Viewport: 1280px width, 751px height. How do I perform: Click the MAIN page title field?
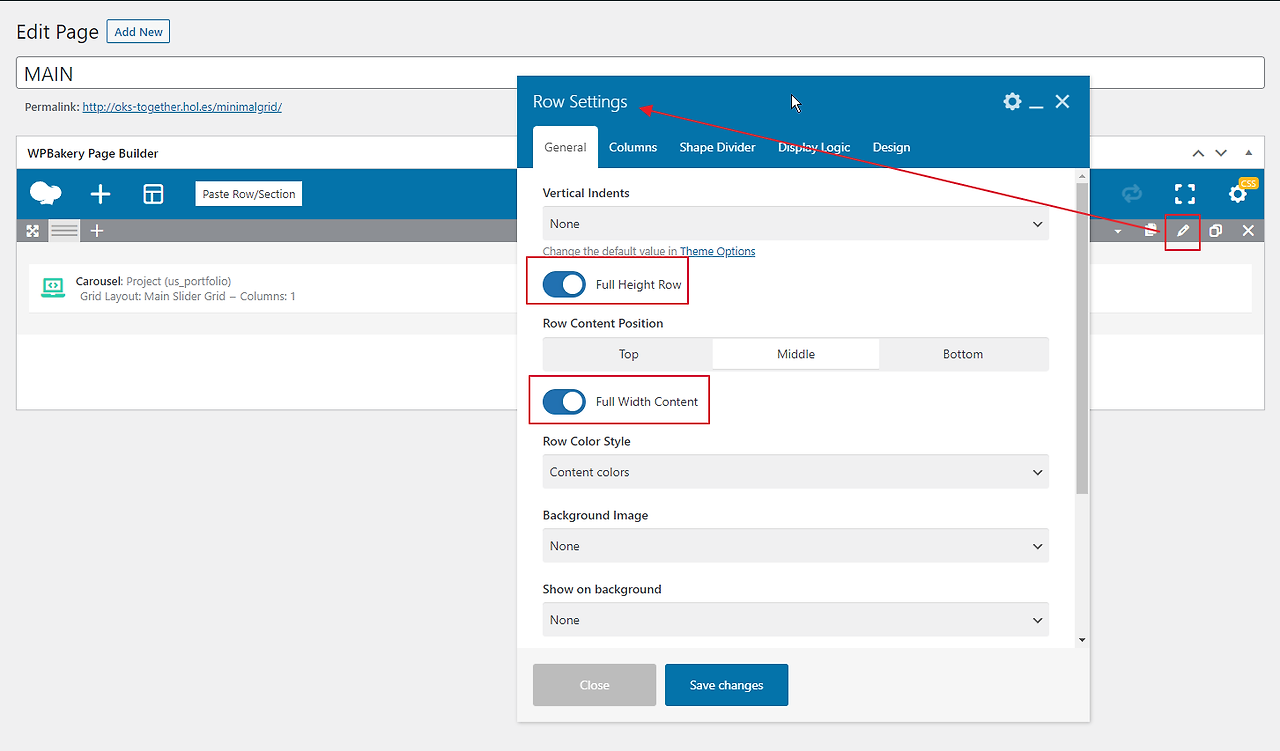[640, 73]
